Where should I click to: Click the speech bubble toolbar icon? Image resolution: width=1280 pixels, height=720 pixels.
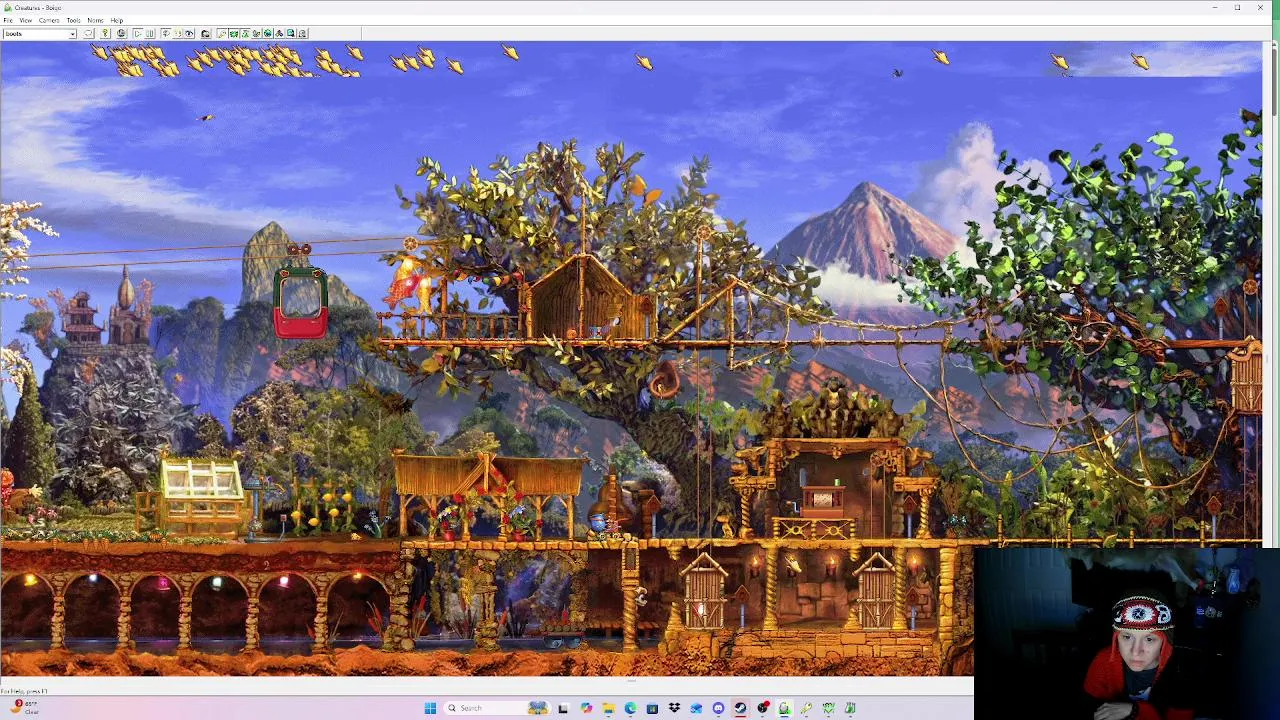coord(88,34)
